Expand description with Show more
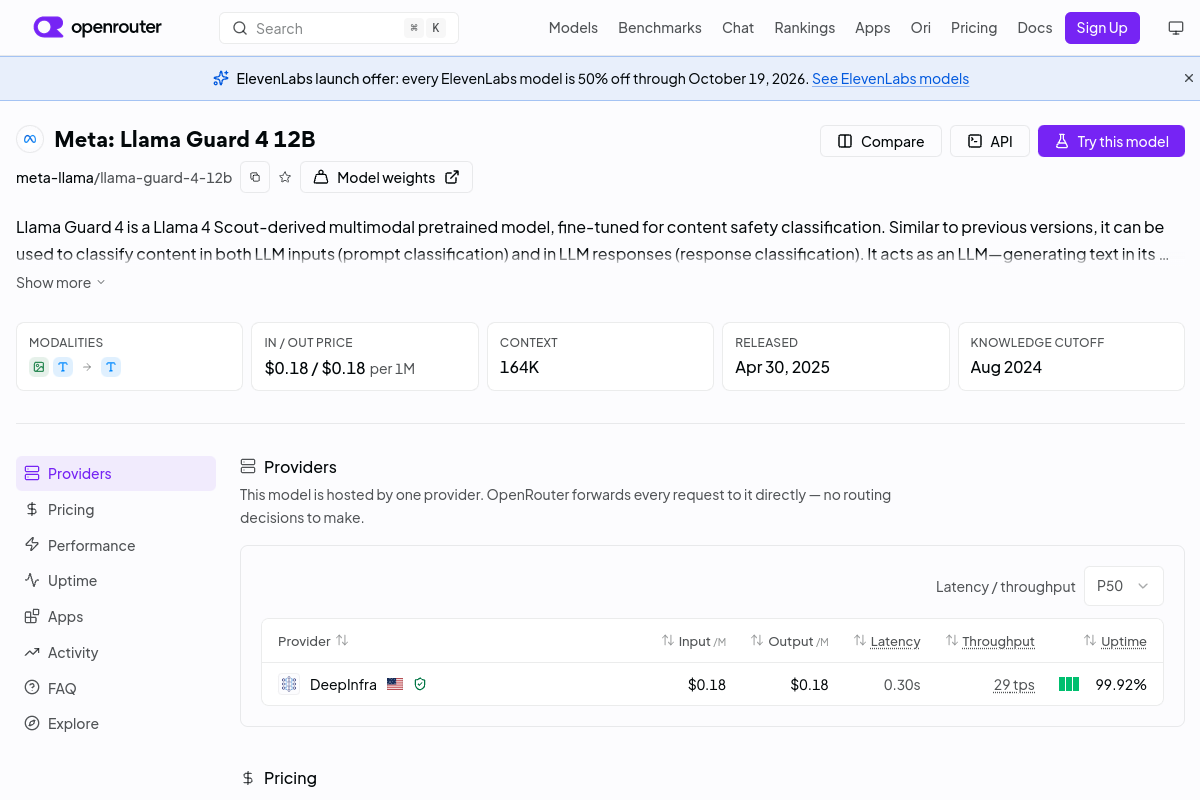 61,283
